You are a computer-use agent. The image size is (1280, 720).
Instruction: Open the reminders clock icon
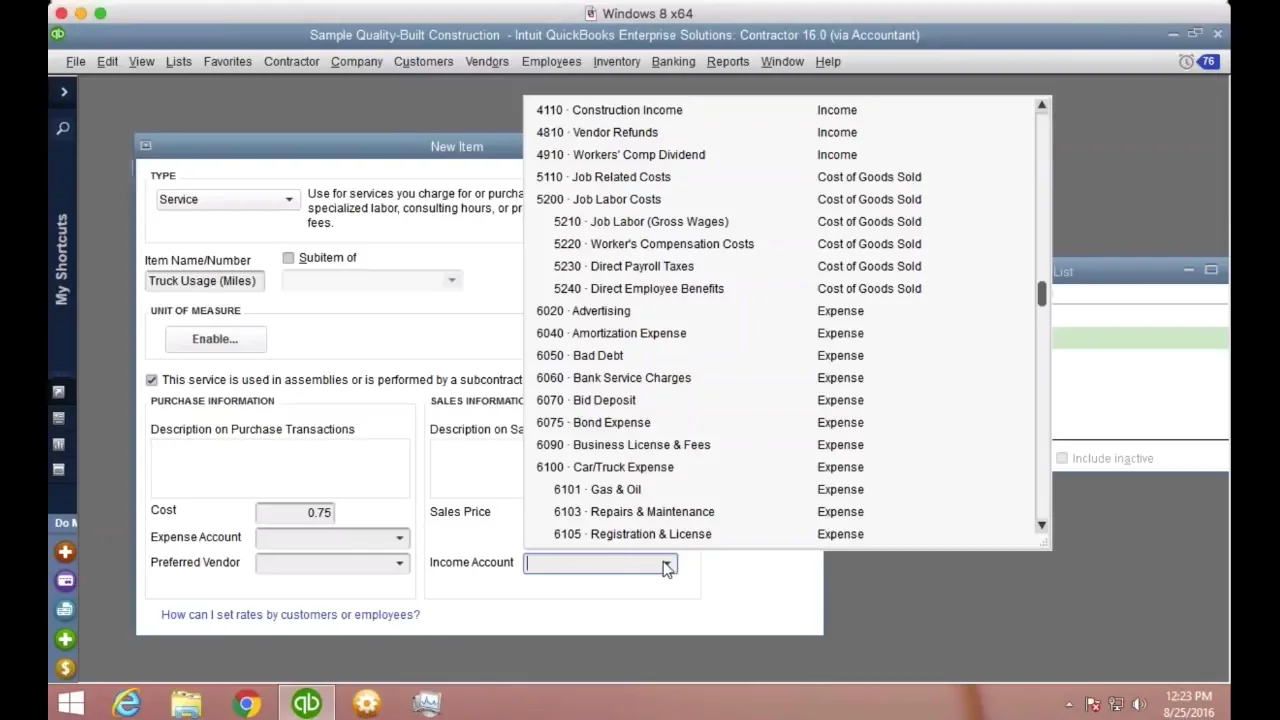1186,62
